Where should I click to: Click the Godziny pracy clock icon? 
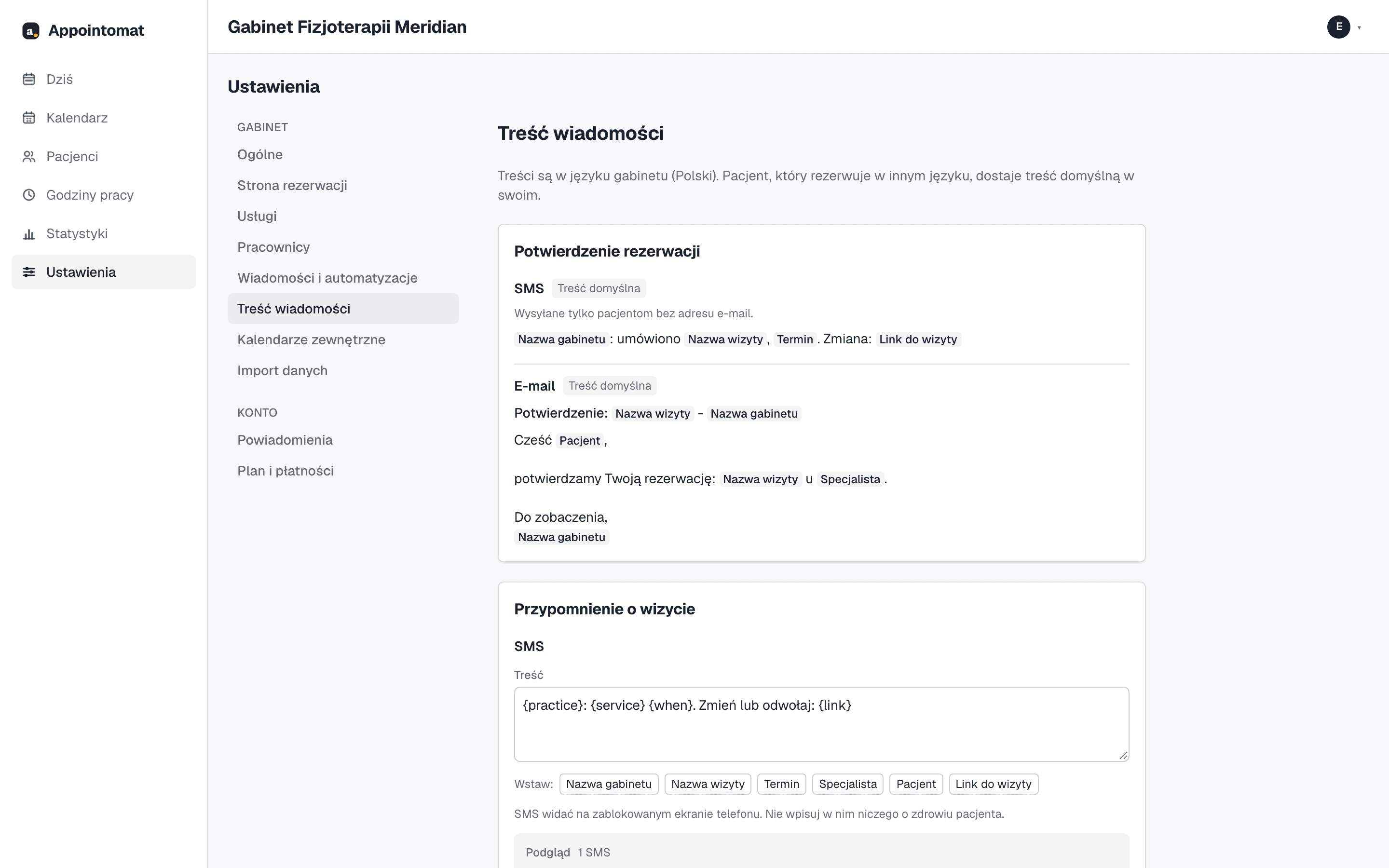(x=29, y=195)
